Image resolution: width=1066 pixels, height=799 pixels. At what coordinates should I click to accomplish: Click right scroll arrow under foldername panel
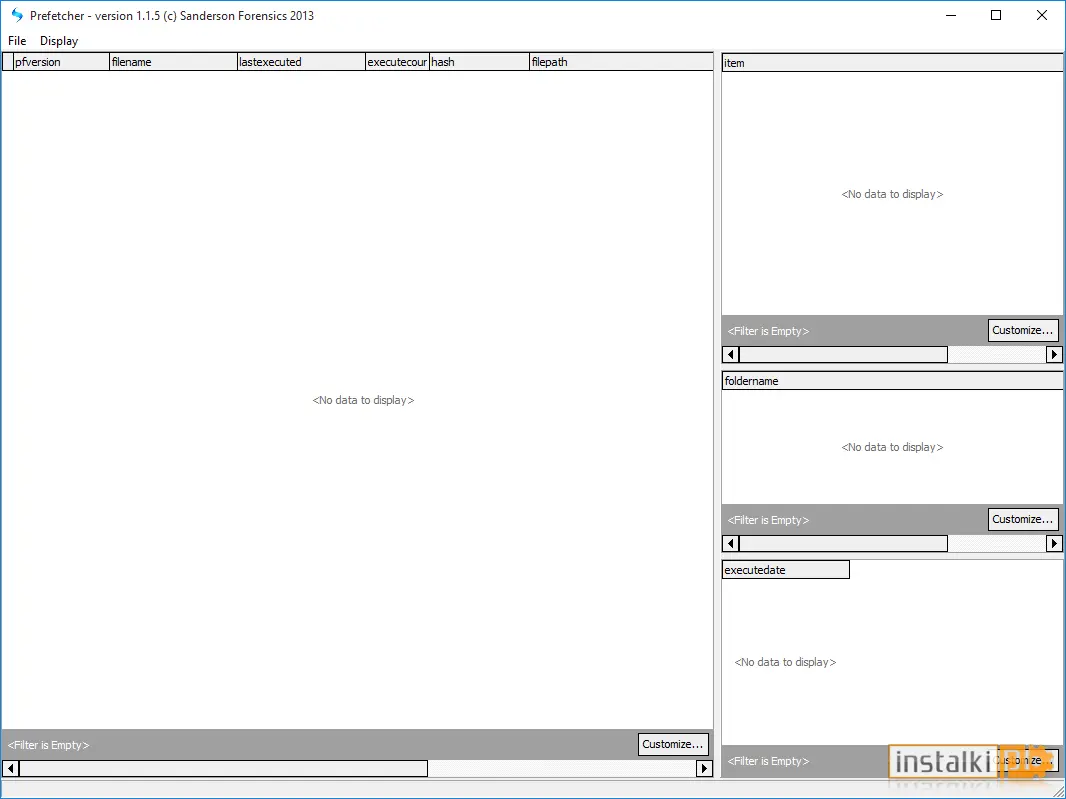tap(1054, 543)
